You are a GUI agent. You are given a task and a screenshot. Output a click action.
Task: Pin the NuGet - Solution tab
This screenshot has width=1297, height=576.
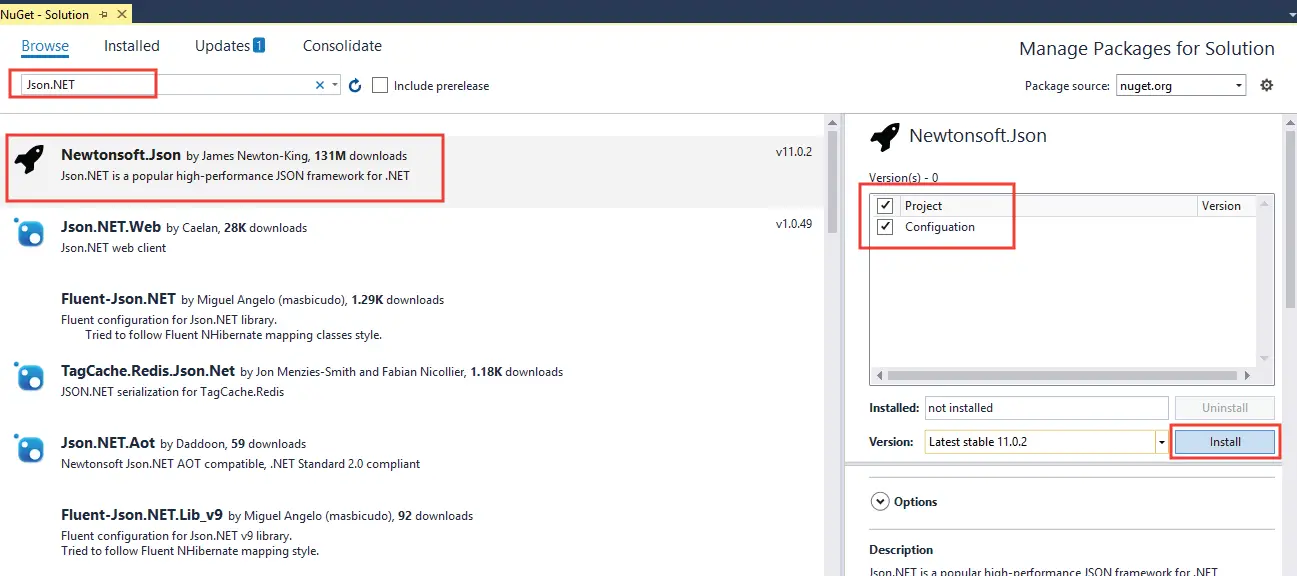(x=104, y=14)
